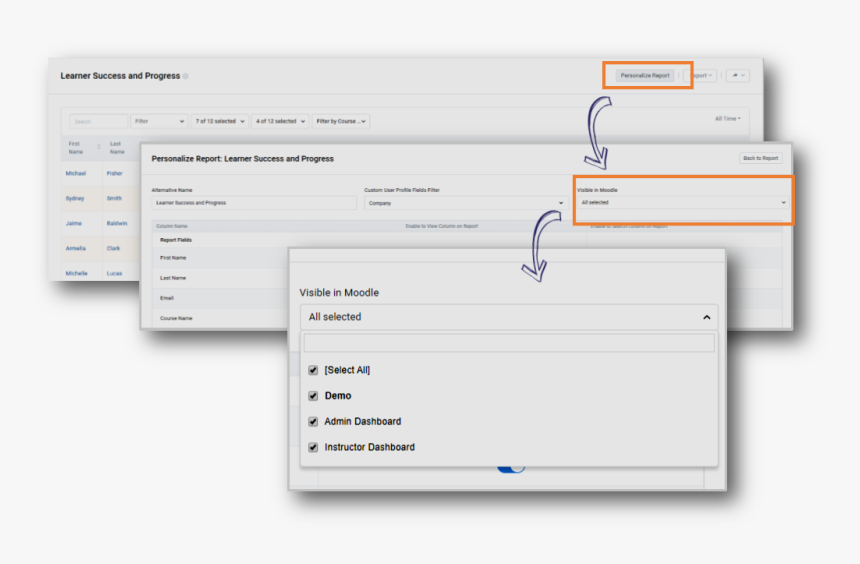Screen dimensions: 860x564
Task: Uncheck the Demo checkbox
Action: 313,396
